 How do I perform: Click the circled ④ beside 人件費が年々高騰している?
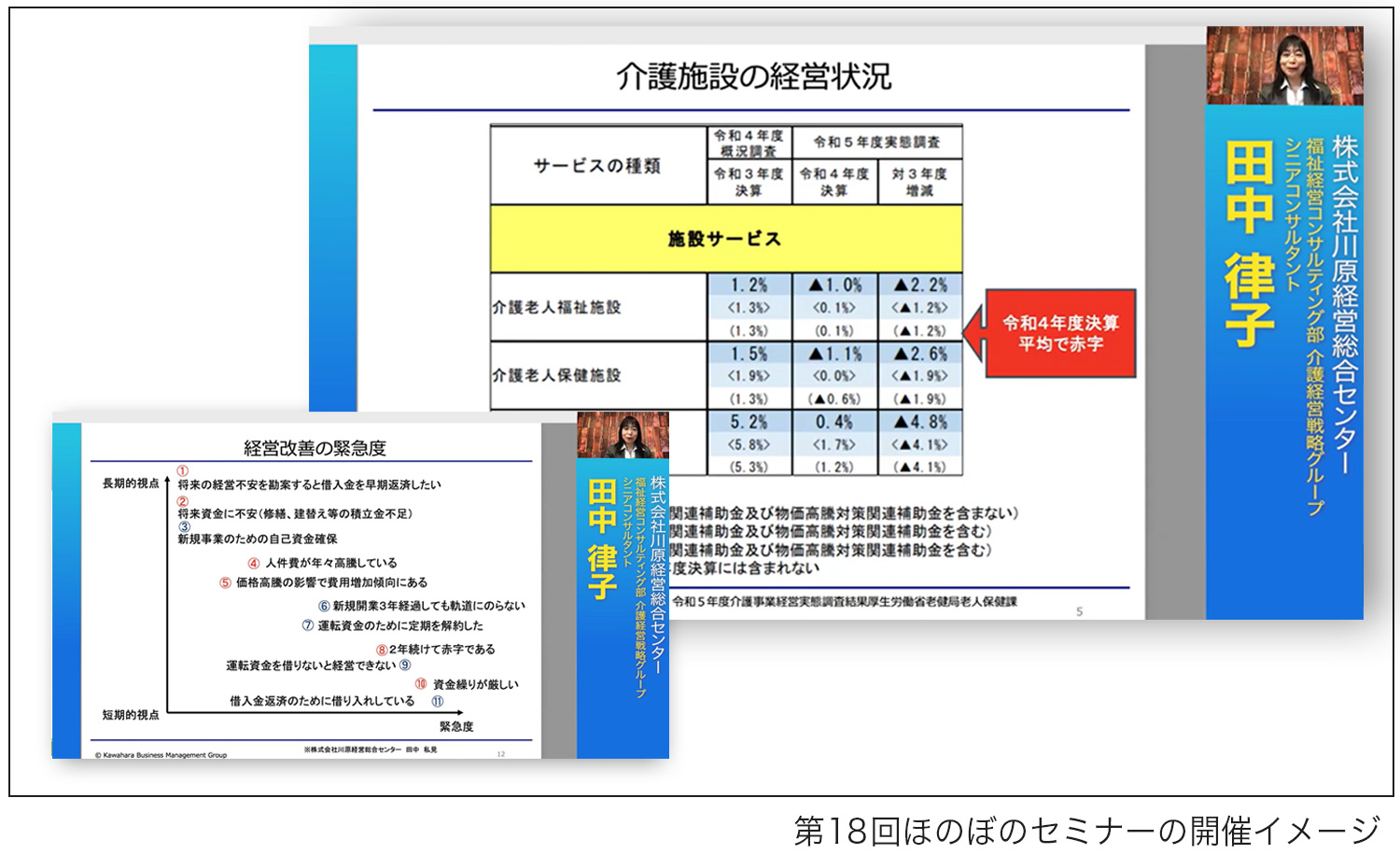tap(253, 563)
